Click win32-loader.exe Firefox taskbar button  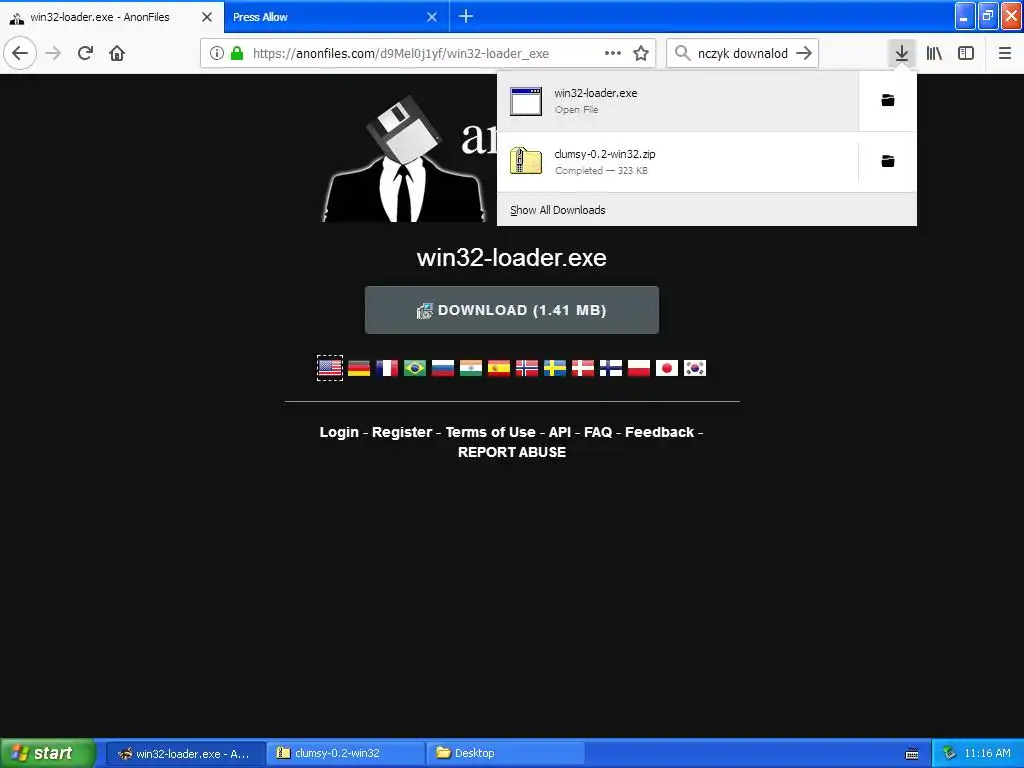tap(185, 753)
